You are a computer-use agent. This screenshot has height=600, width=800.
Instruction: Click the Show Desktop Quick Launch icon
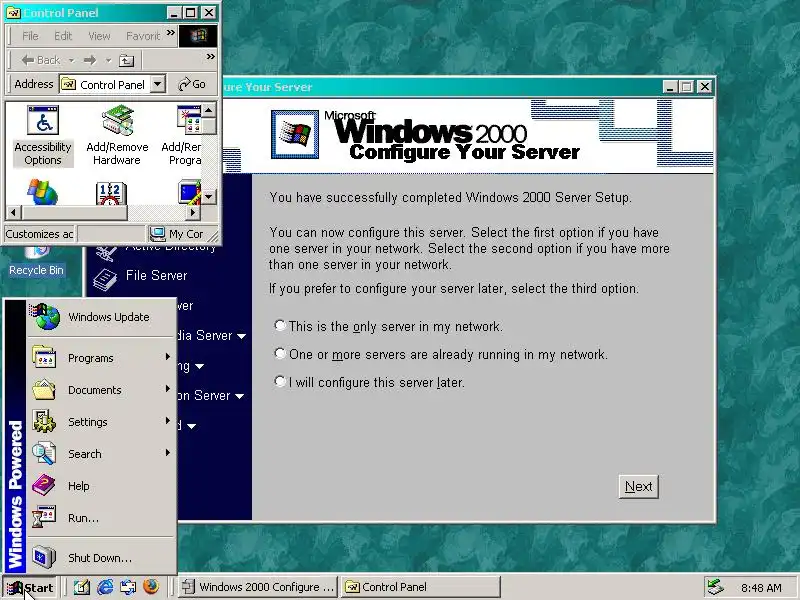coord(82,587)
